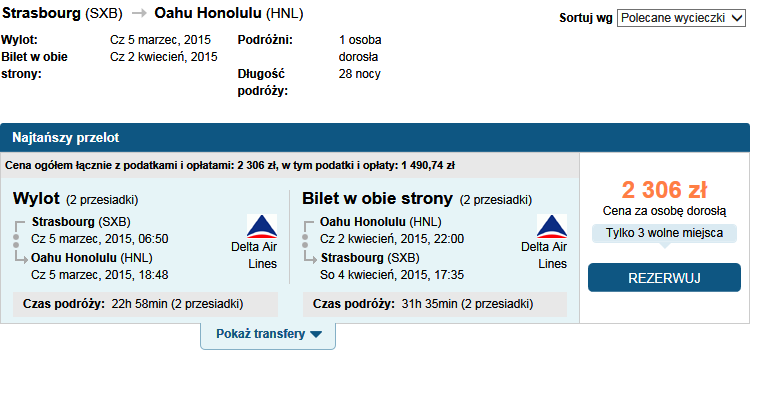Click the Wylot section heading
The image size is (780, 420).
pyautogui.click(x=36, y=198)
